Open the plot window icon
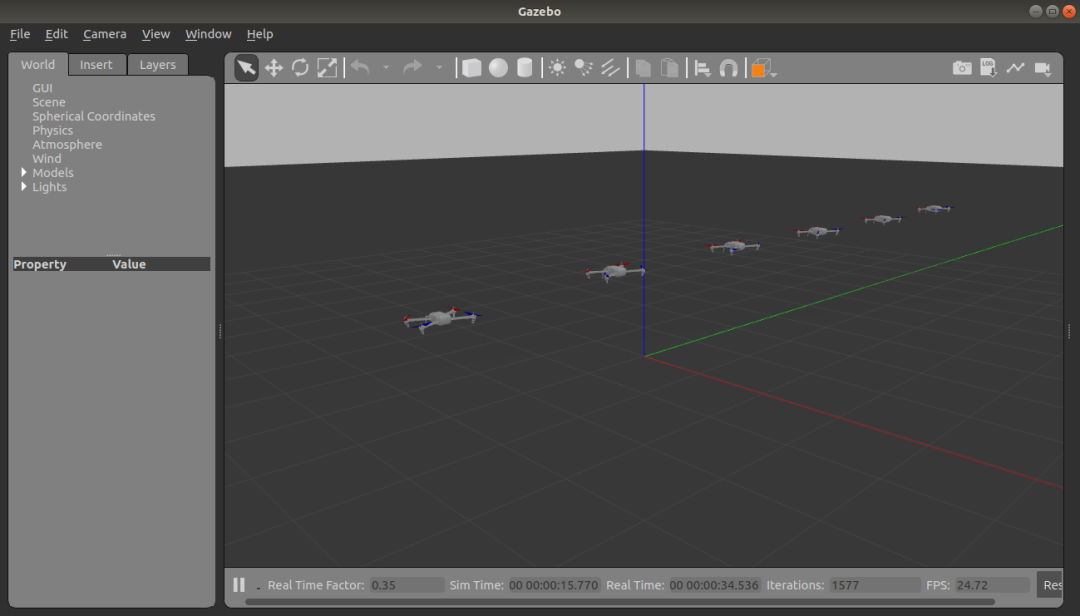This screenshot has height=616, width=1080. pos(1015,68)
